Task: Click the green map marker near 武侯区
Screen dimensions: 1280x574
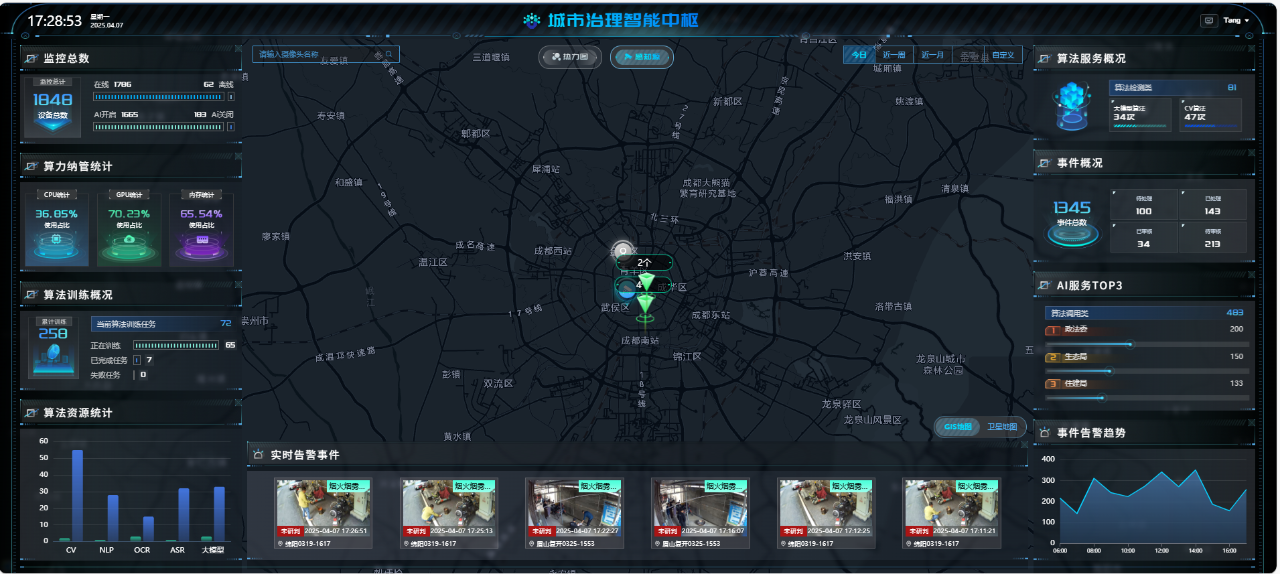Action: (x=647, y=304)
